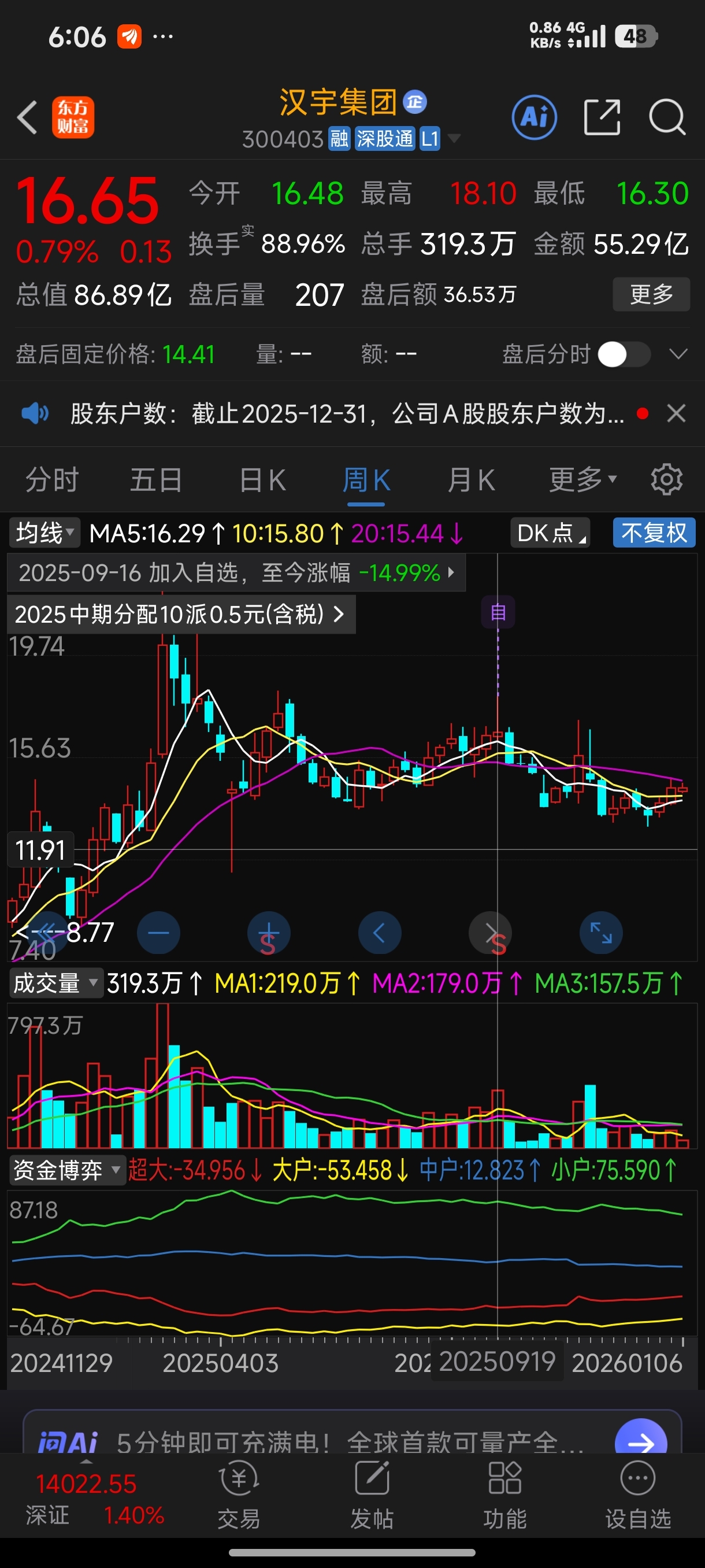Expand the 2025中期分配 dividend notice
The width and height of the screenshot is (705, 1568).
coord(181,615)
